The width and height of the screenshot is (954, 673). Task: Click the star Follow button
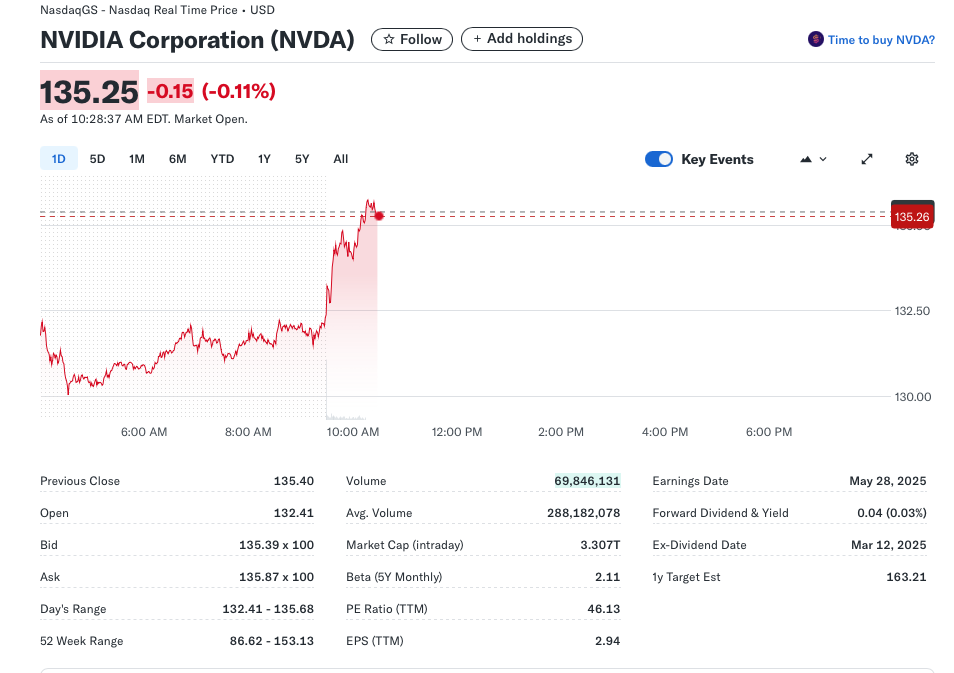(412, 40)
